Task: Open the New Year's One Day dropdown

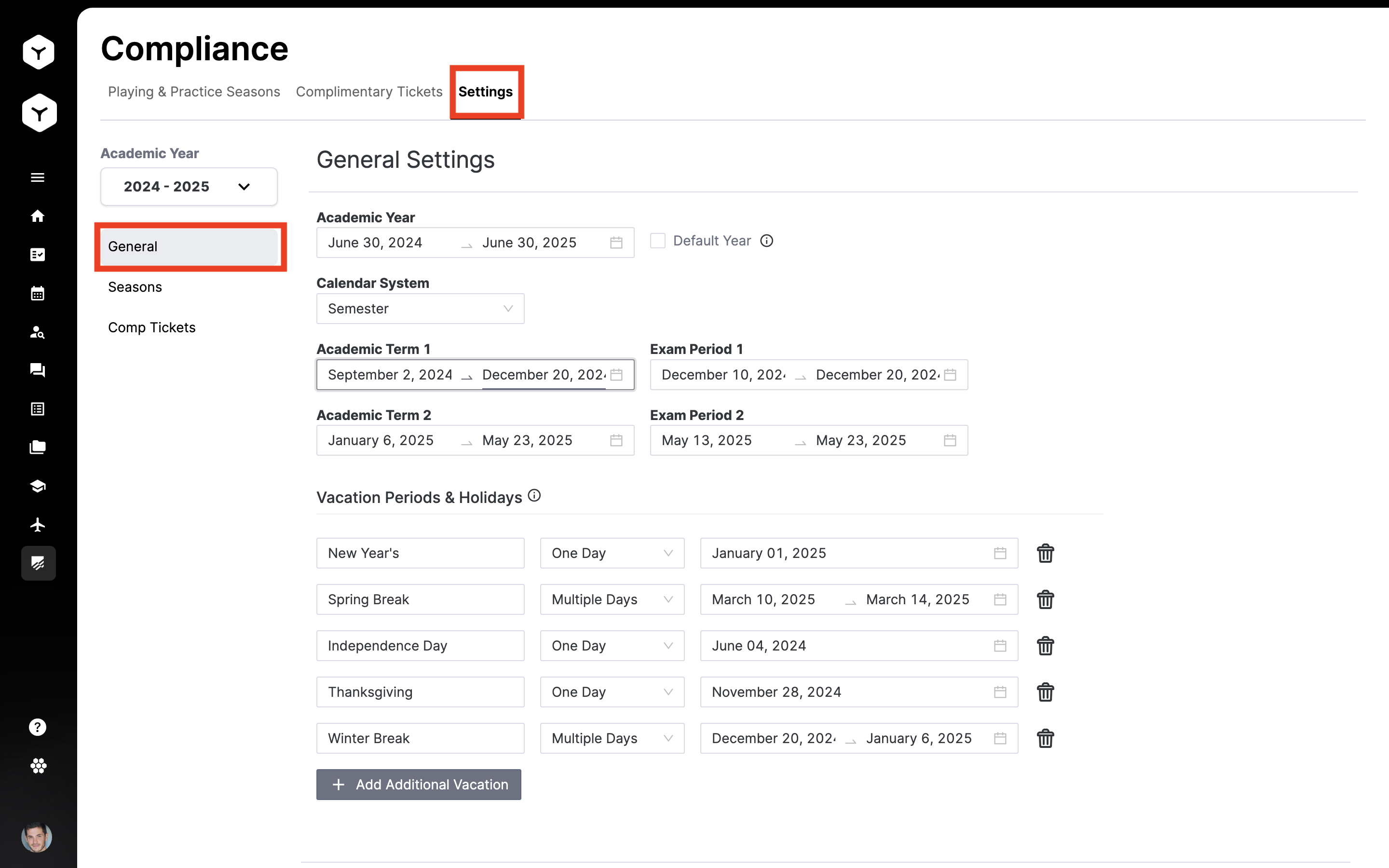Action: [x=612, y=554]
